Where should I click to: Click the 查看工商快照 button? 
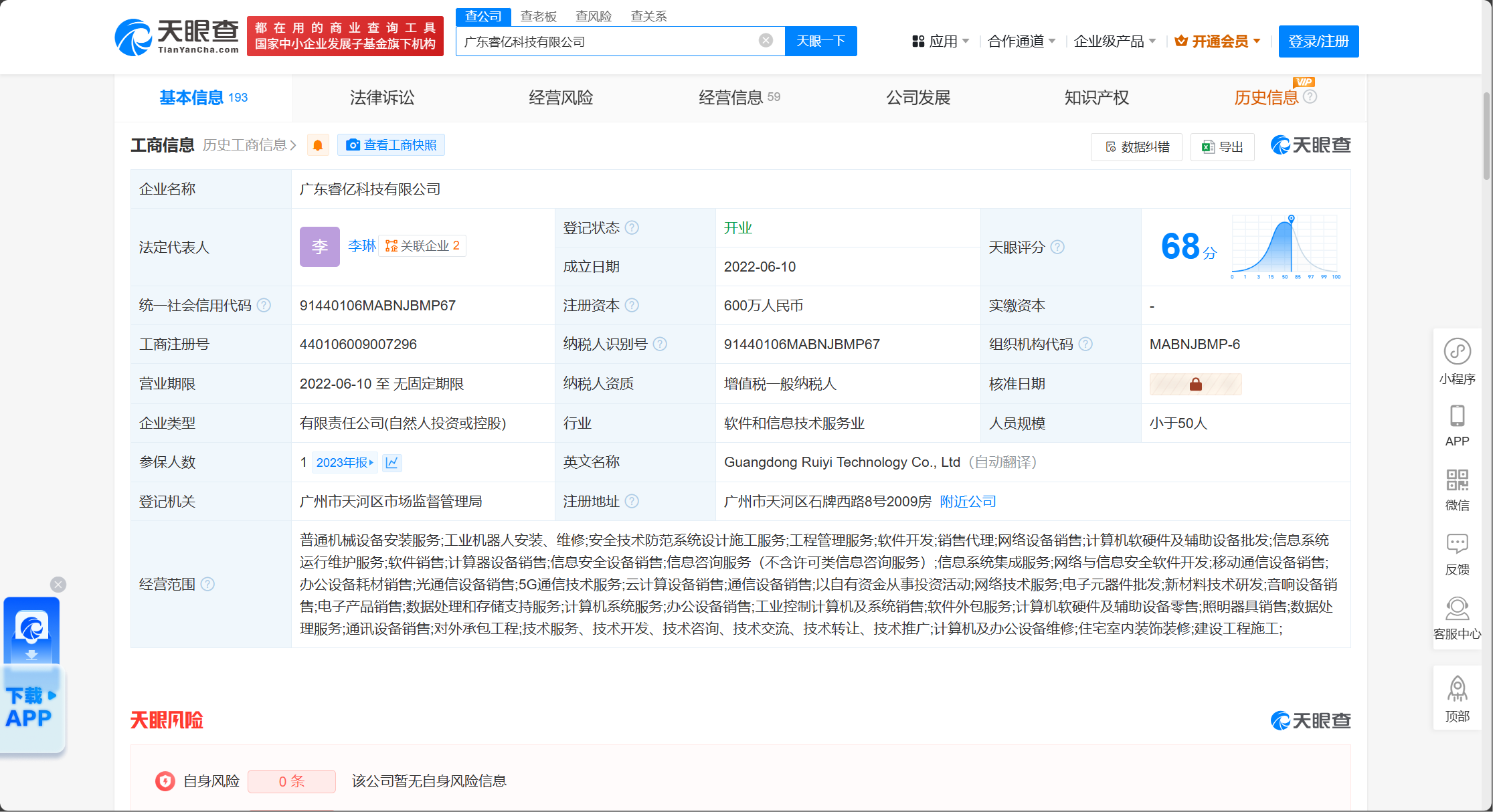[x=391, y=145]
